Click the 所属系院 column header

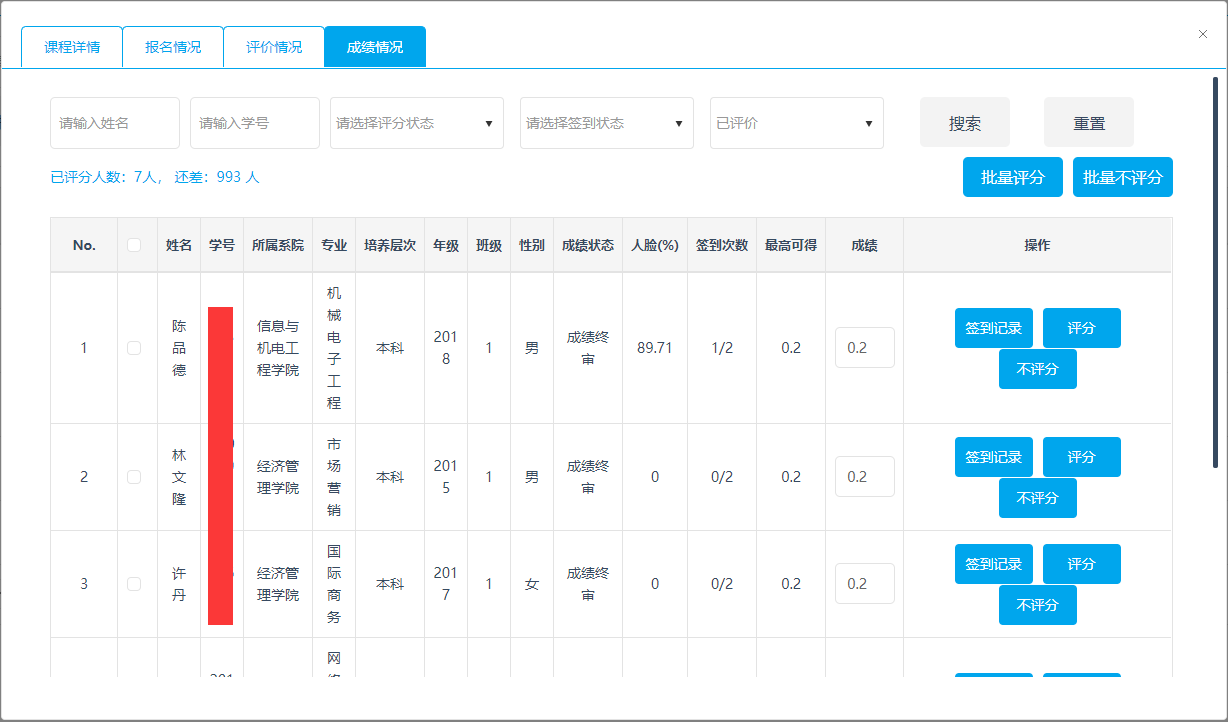click(x=278, y=245)
